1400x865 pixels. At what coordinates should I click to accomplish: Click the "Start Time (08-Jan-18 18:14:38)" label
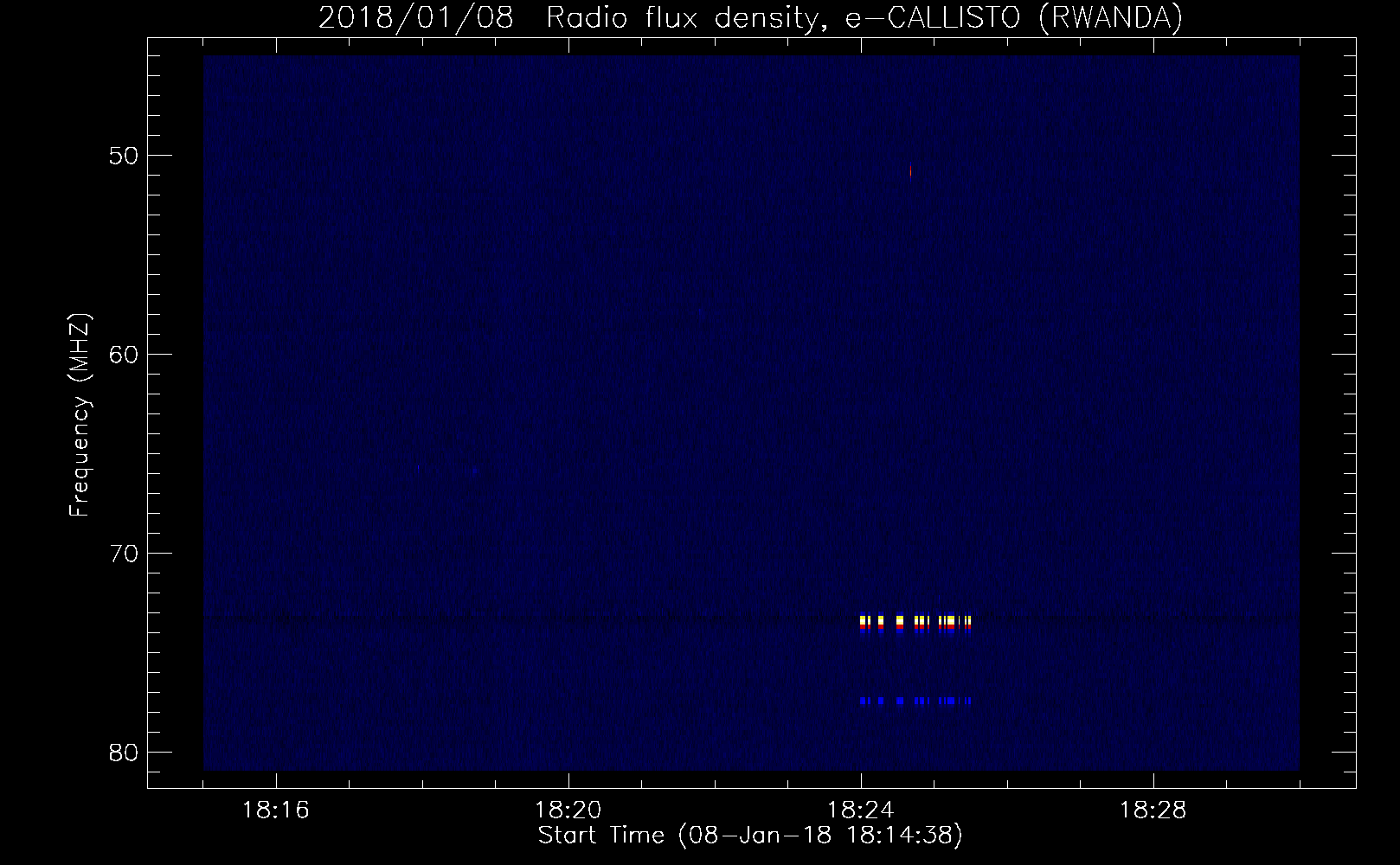pyautogui.click(x=750, y=836)
